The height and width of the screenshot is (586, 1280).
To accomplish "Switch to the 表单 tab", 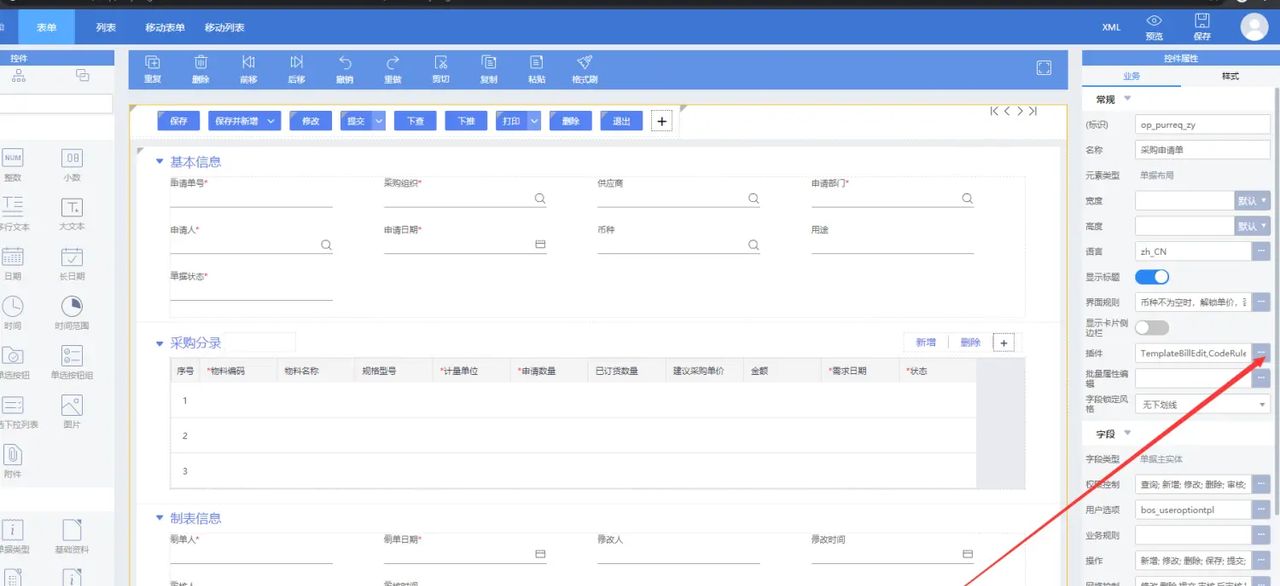I will click(46, 27).
